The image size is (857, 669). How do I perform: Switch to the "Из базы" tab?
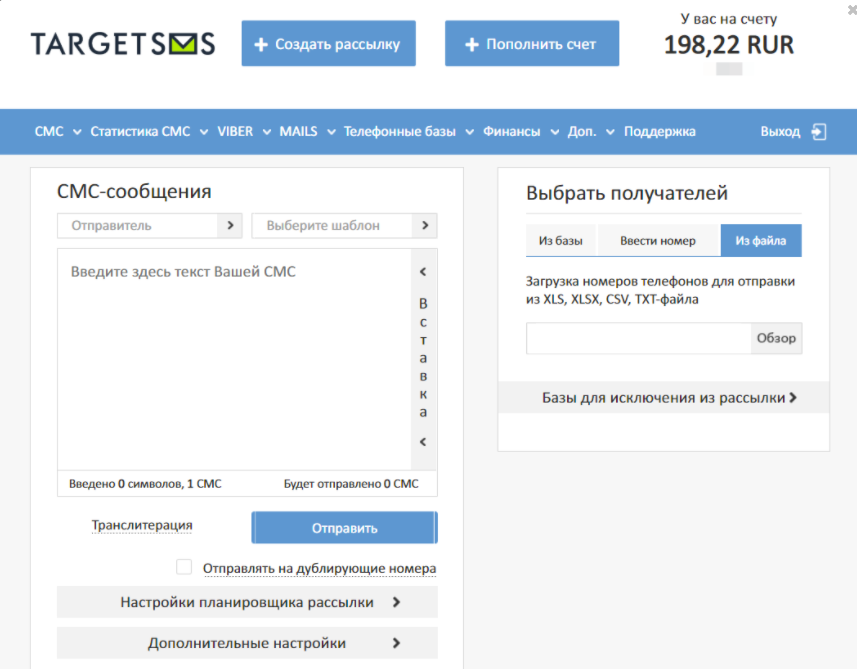[560, 240]
